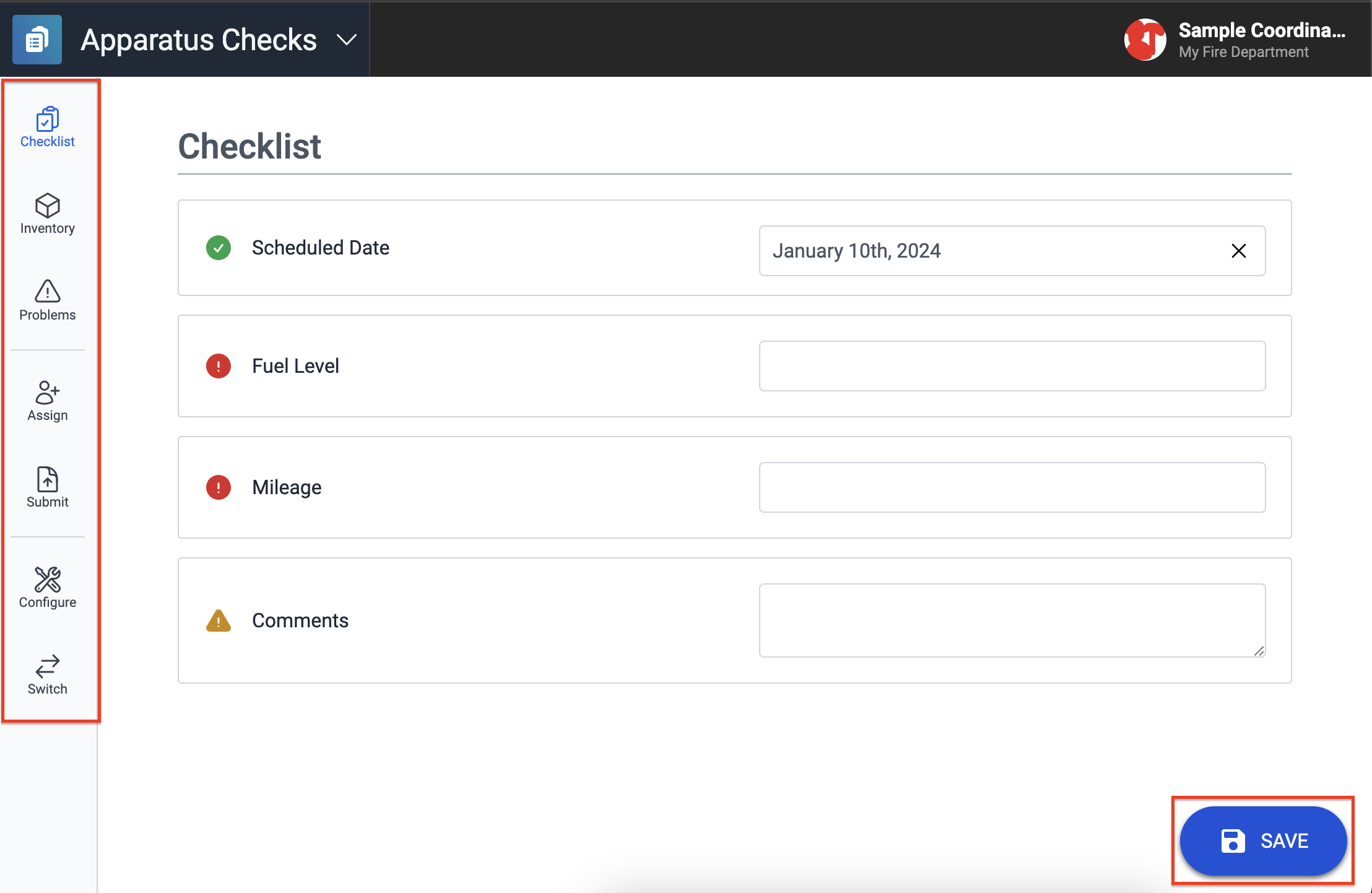Click the Switch arrows icon
1372x893 pixels.
47,666
